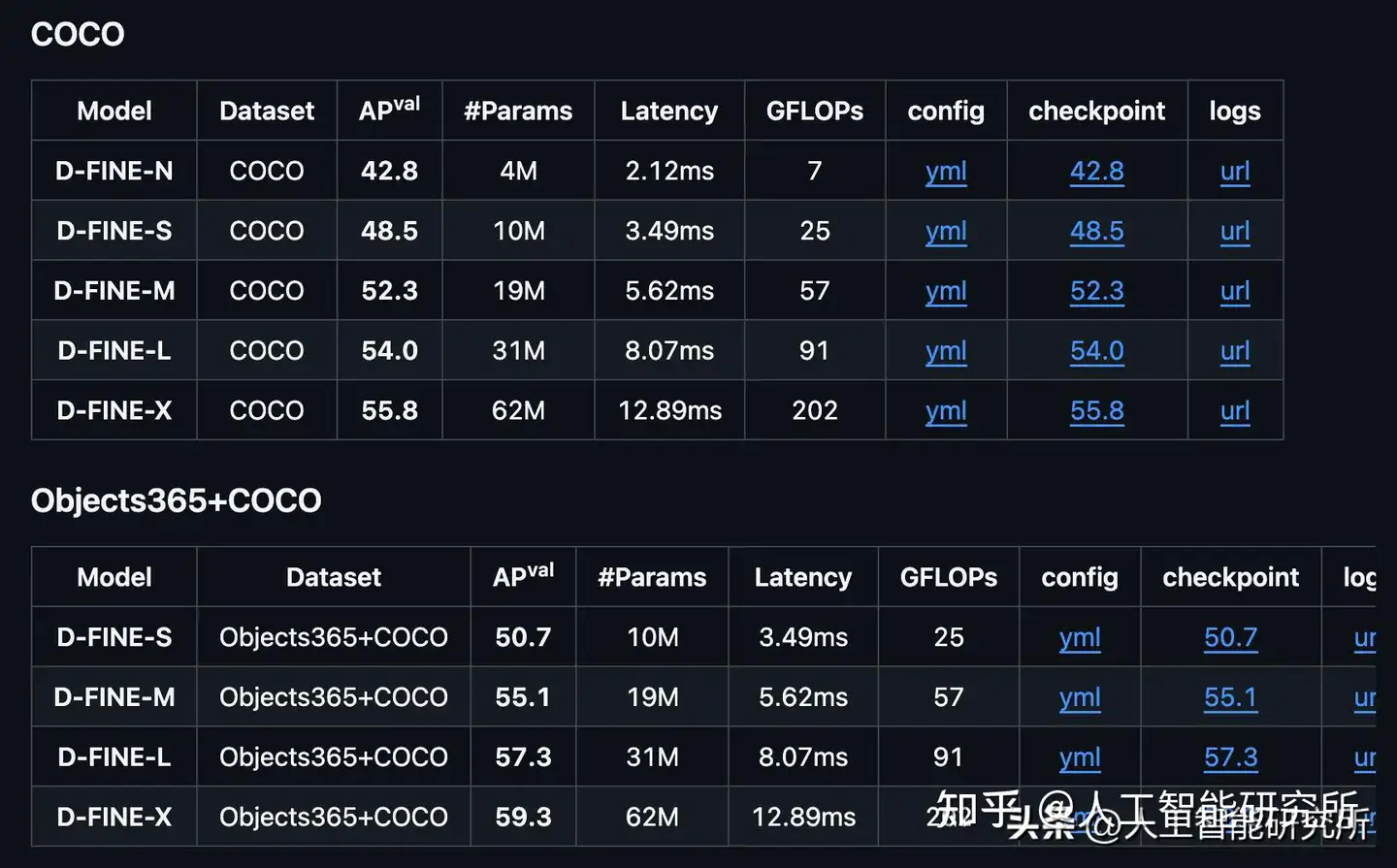Download the 52.3 checkpoint link
This screenshot has width=1397, height=868.
click(x=1097, y=291)
